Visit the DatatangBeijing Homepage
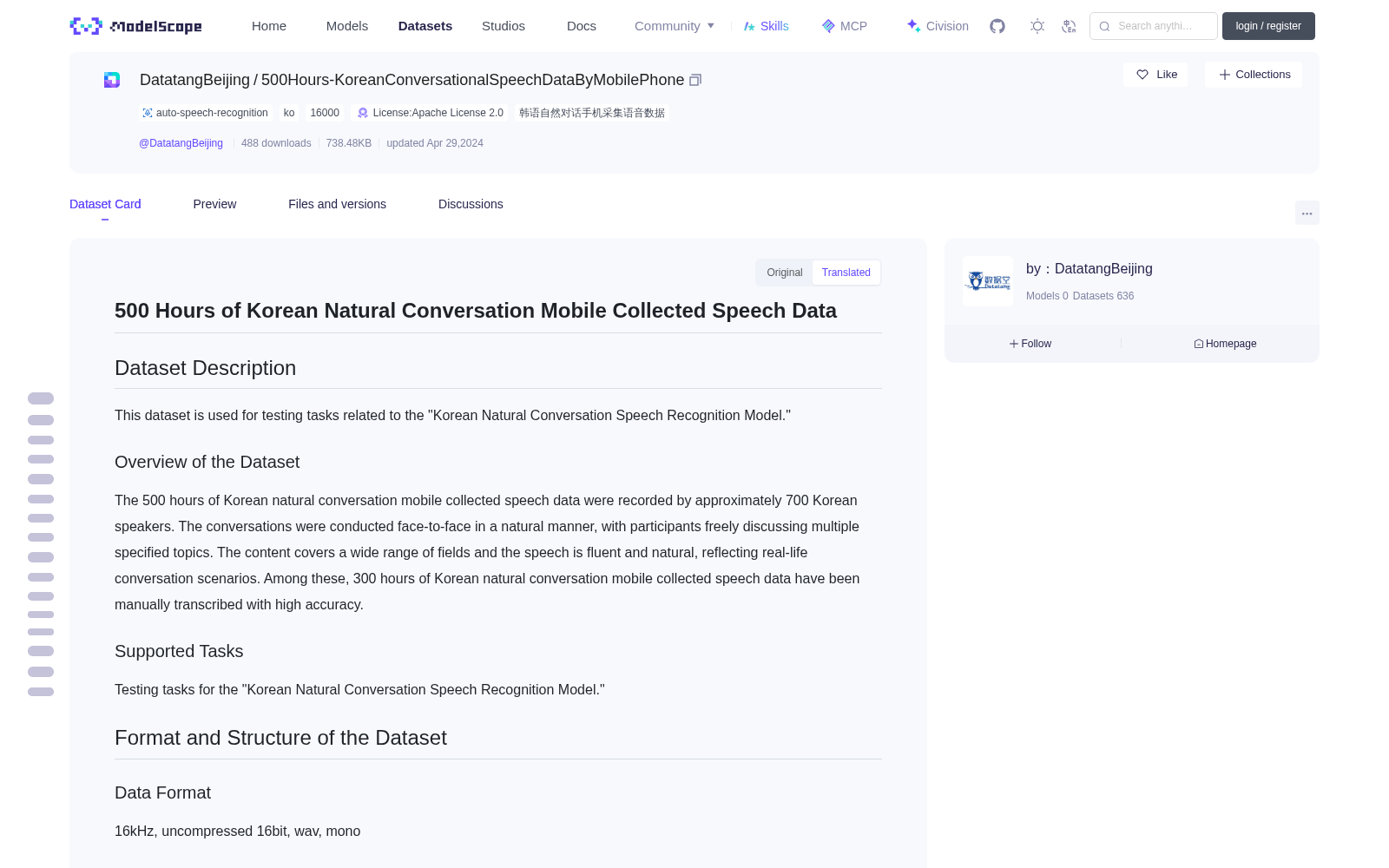Screen dimensions: 1389x868 click(1225, 344)
